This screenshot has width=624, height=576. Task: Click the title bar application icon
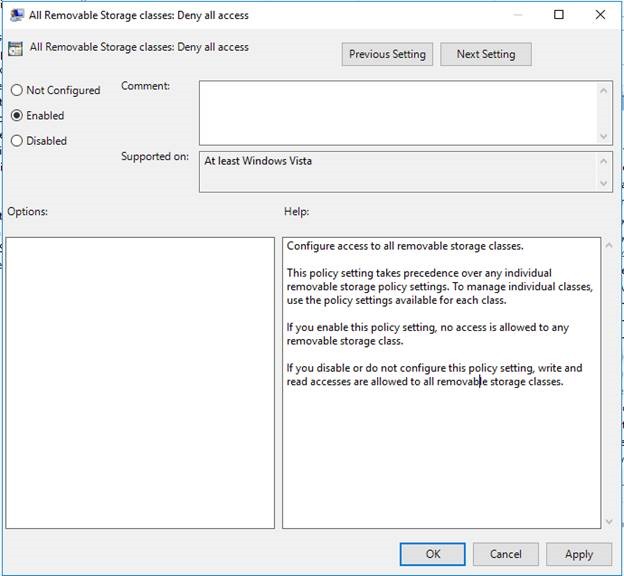(16, 15)
